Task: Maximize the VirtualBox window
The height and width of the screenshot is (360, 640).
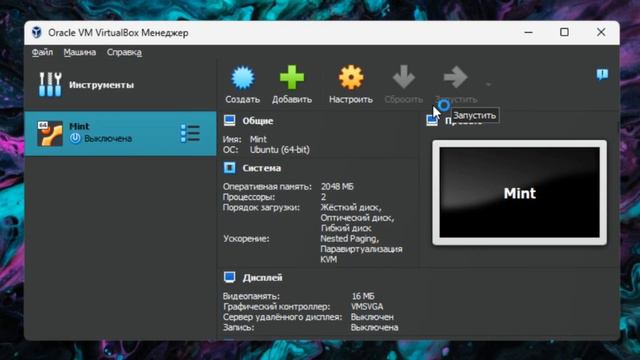Action: [564, 32]
